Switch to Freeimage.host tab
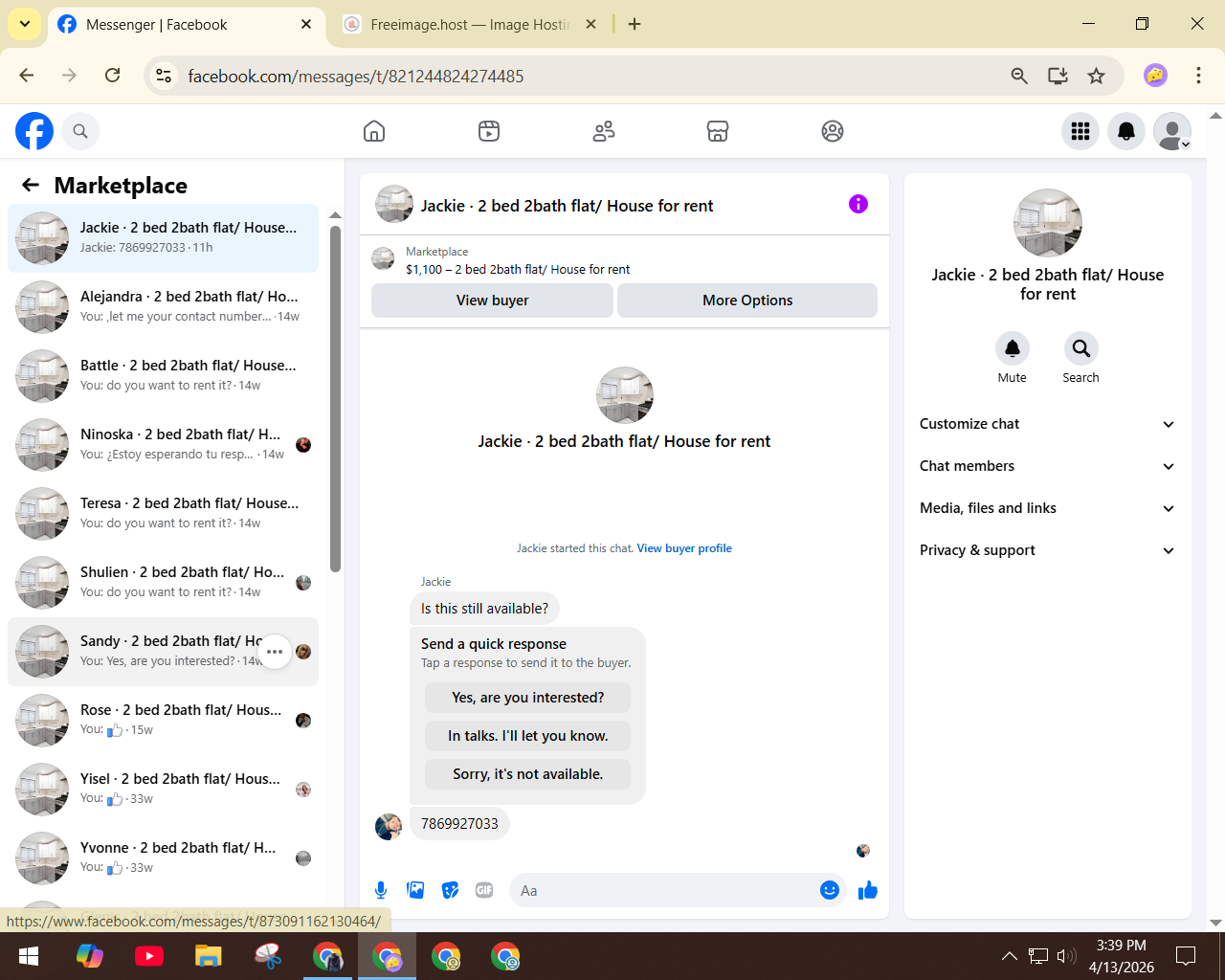 [x=470, y=24]
